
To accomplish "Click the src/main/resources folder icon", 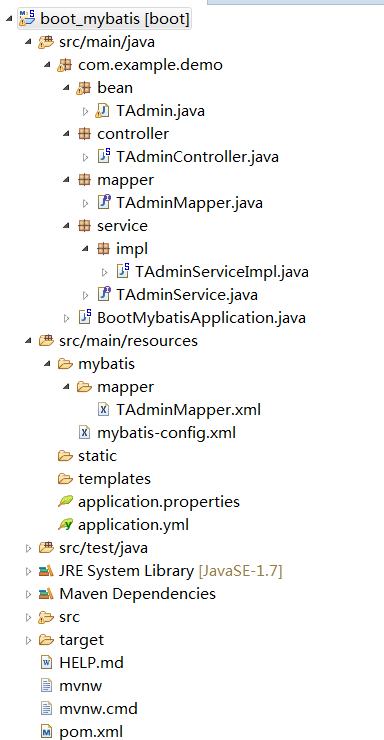I will [46, 341].
